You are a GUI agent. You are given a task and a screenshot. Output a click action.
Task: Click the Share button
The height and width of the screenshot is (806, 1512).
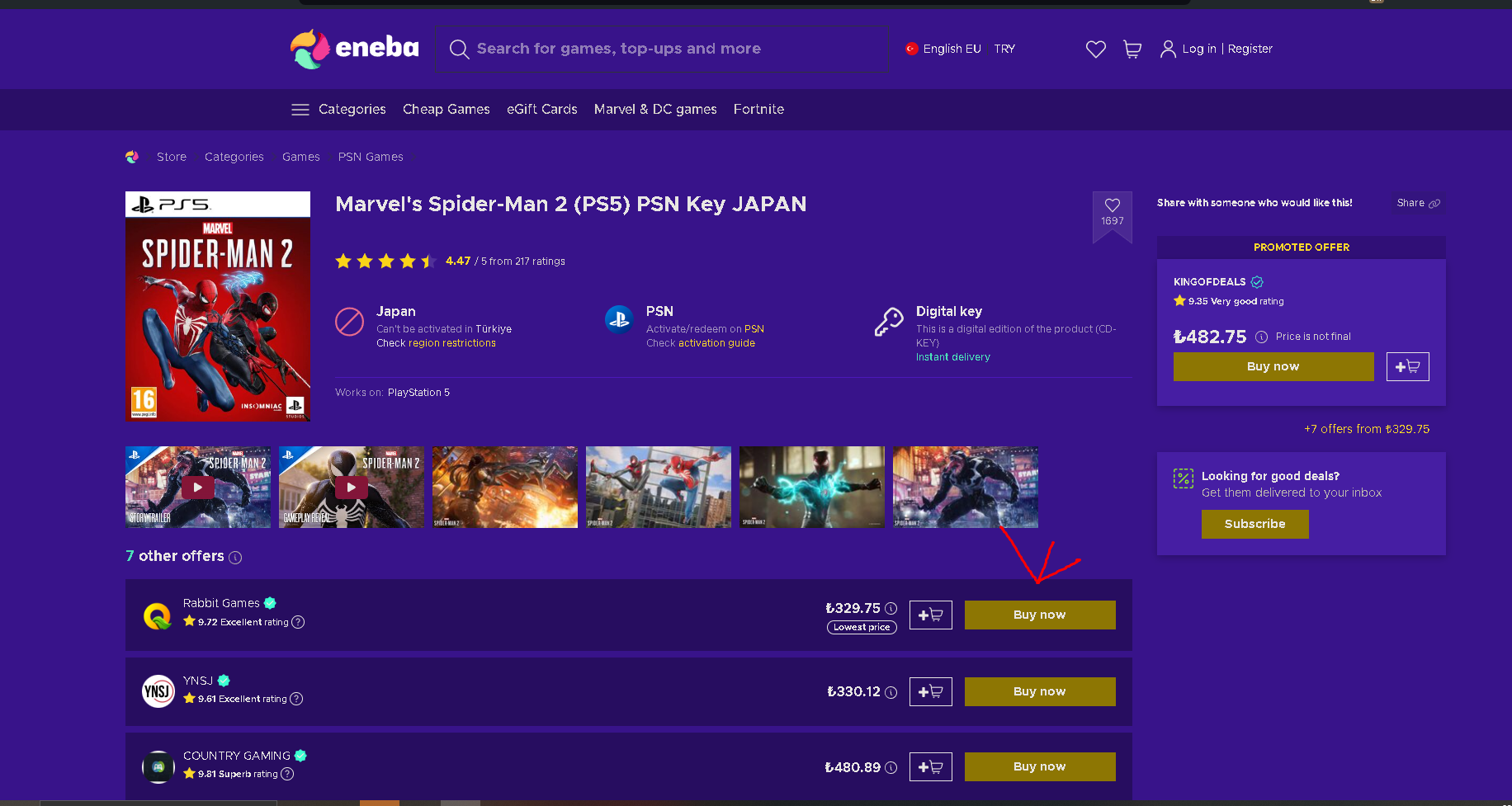click(x=1418, y=203)
